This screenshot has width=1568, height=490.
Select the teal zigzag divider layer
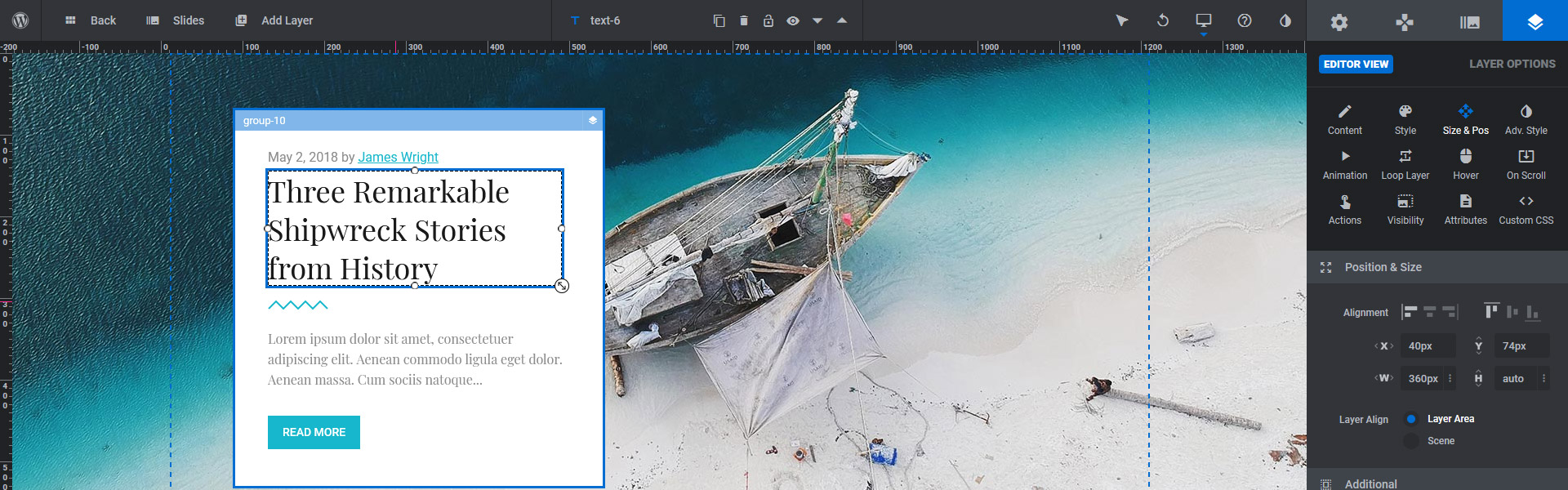(x=298, y=305)
